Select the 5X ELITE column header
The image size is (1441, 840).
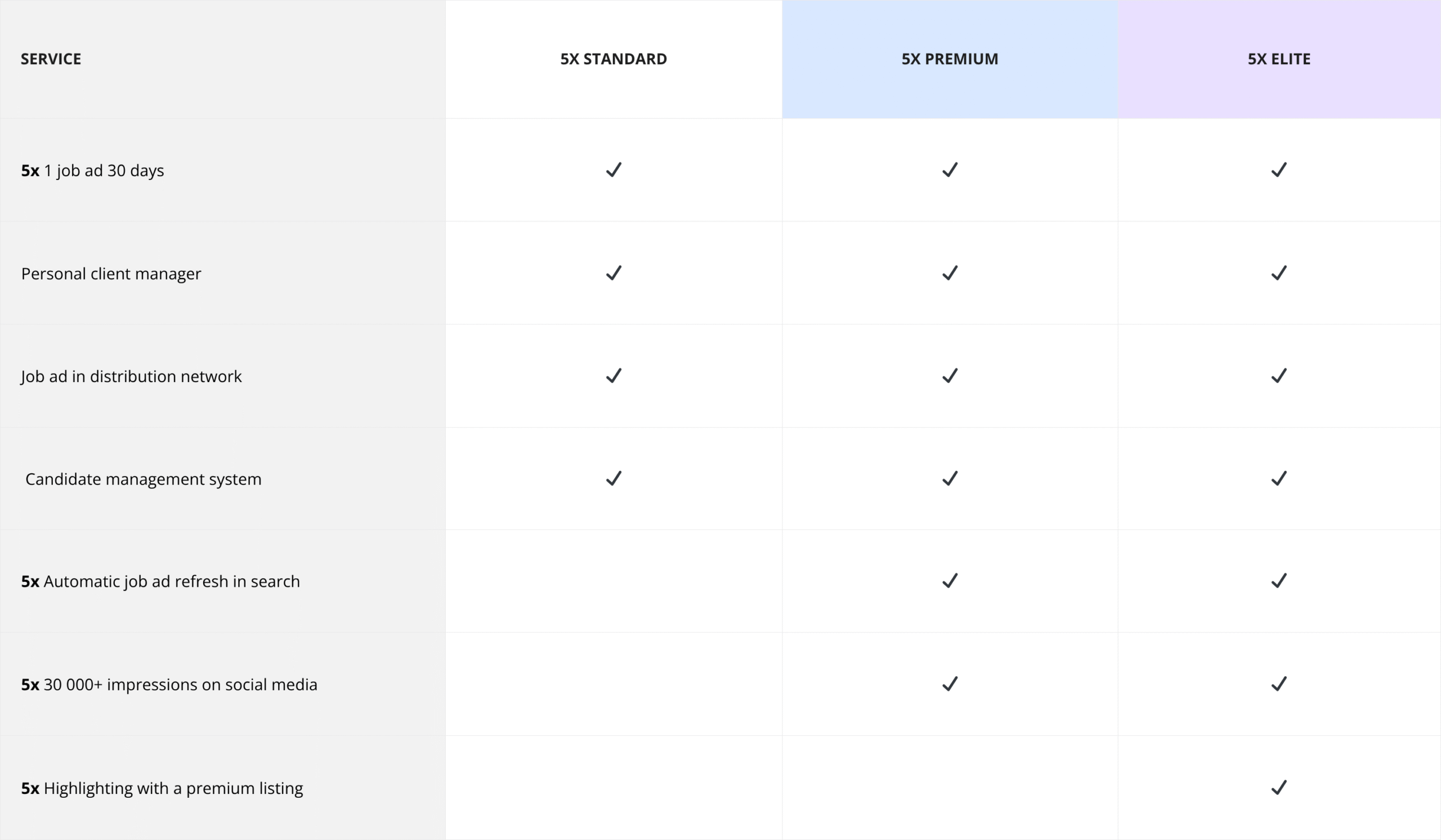click(1279, 59)
